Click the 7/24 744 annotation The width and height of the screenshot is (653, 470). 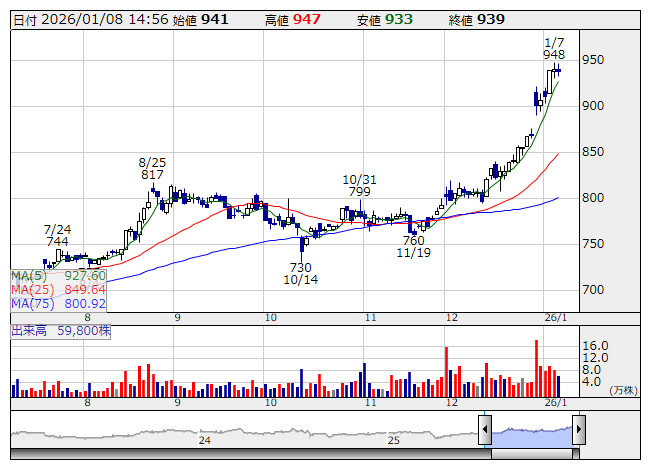57,235
